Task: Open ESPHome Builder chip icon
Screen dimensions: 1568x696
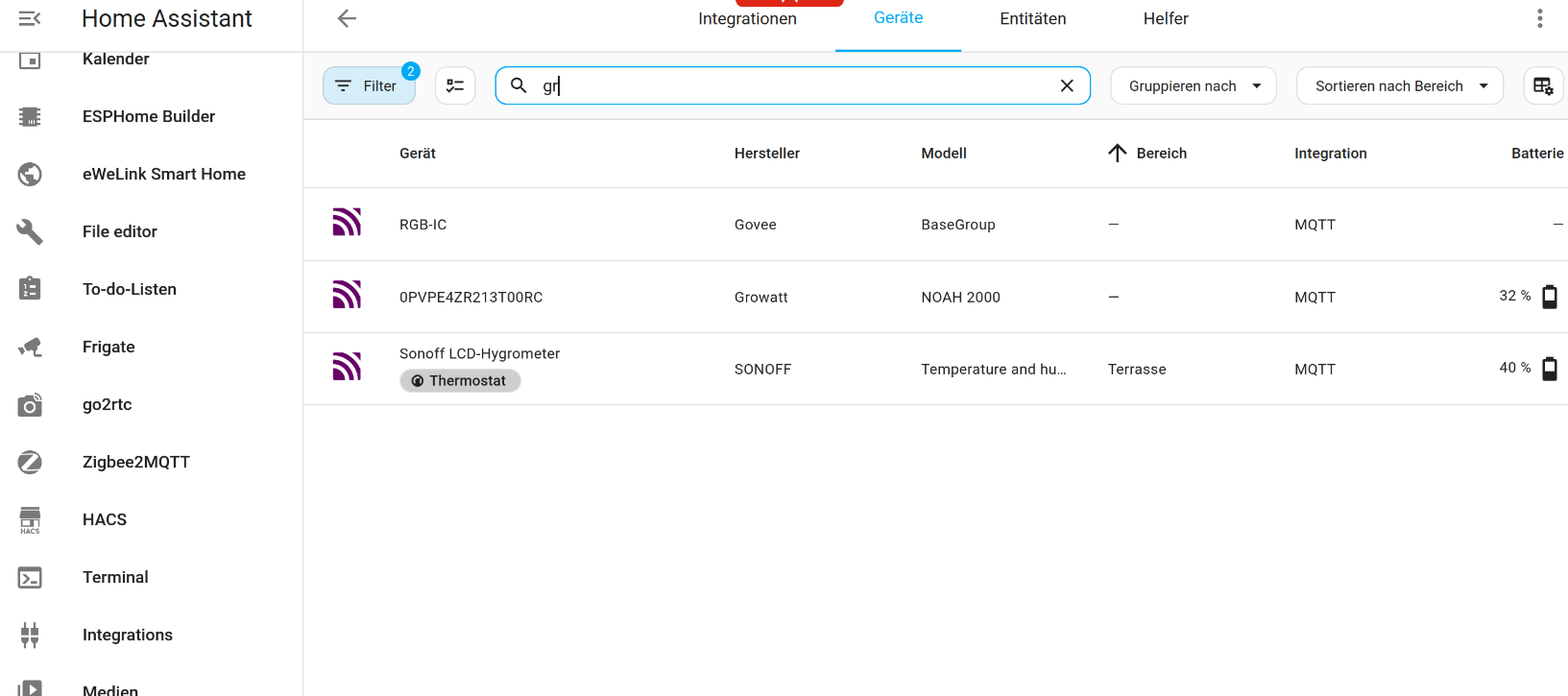Action: 30,116
